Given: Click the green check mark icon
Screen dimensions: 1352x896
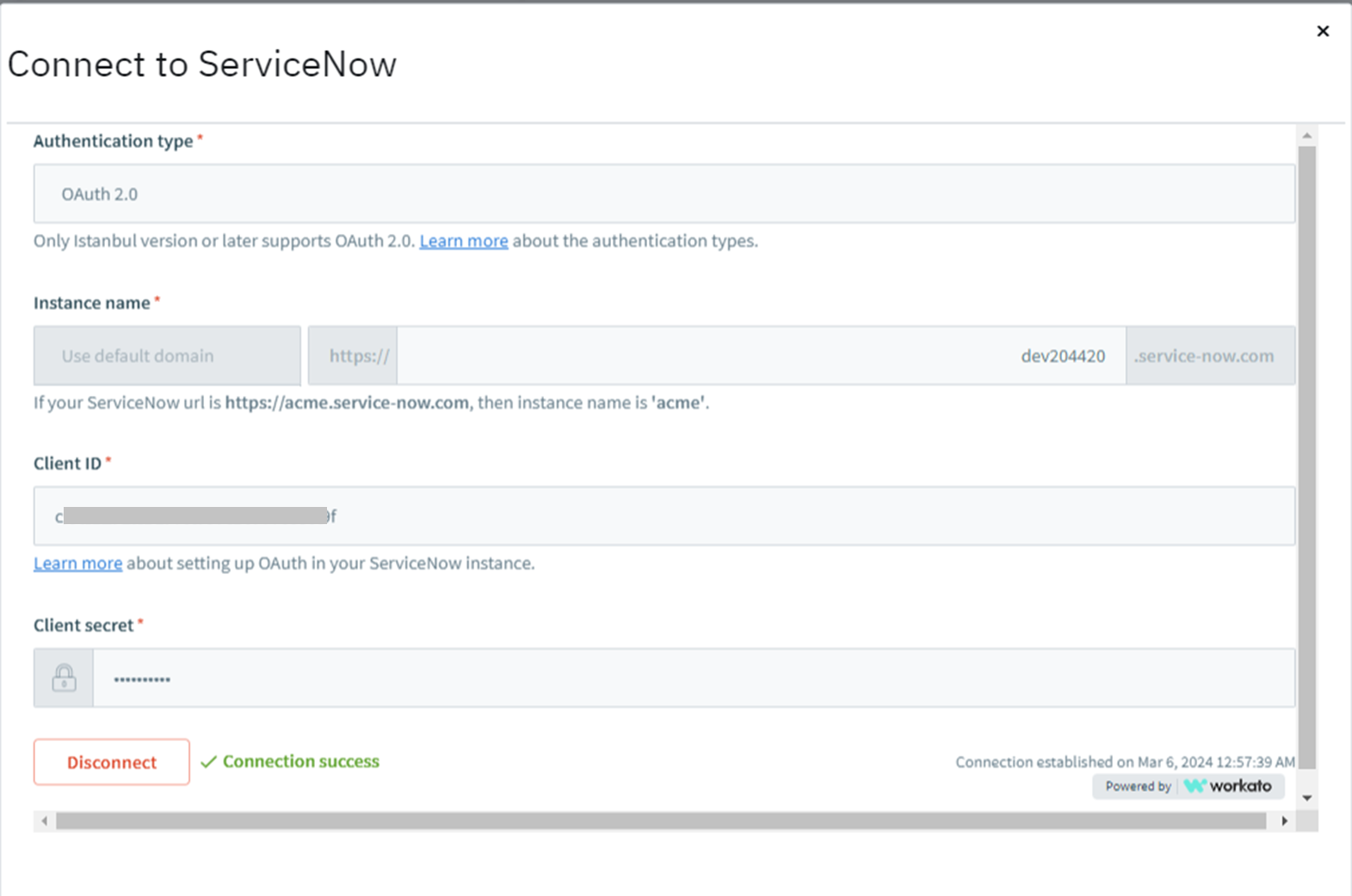Looking at the screenshot, I should (x=208, y=762).
